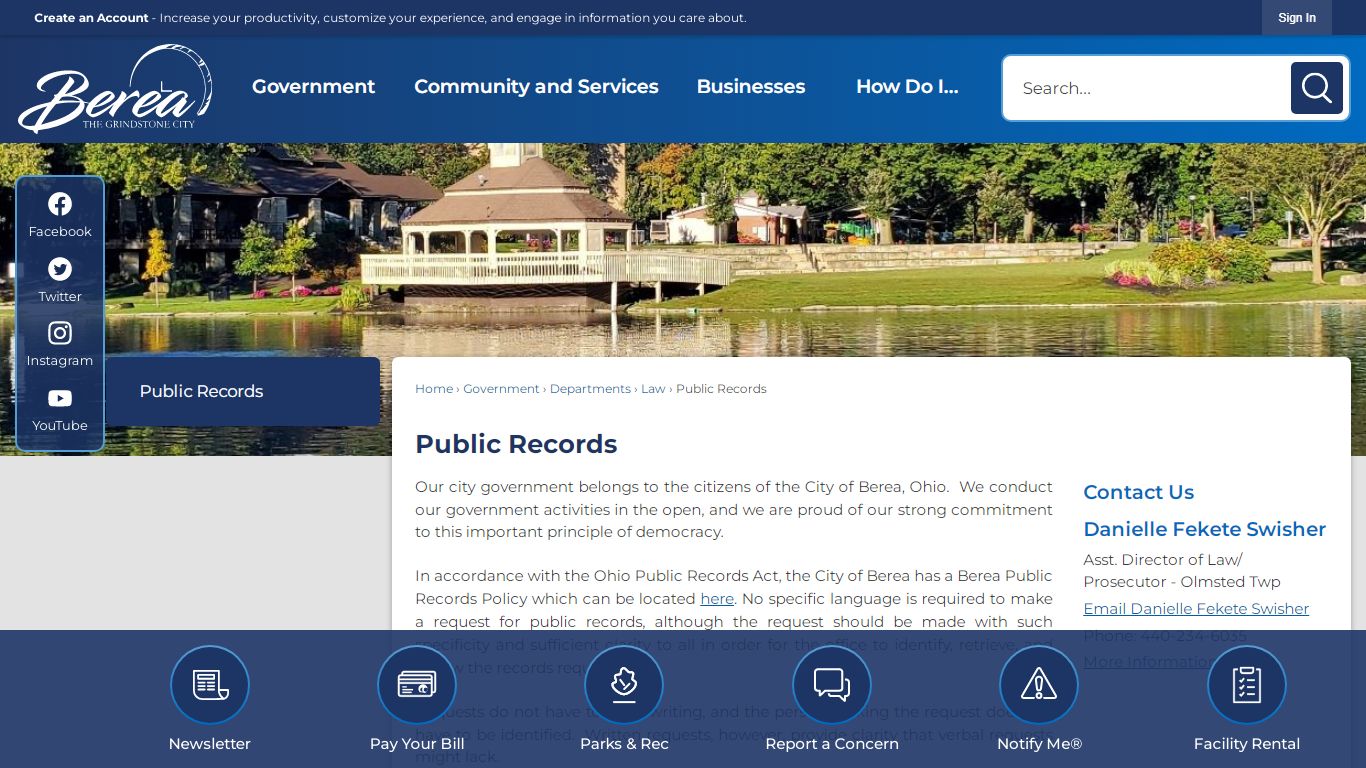Screen dimensions: 1366x768
Task: Open the Government menu
Action: pos(313,87)
